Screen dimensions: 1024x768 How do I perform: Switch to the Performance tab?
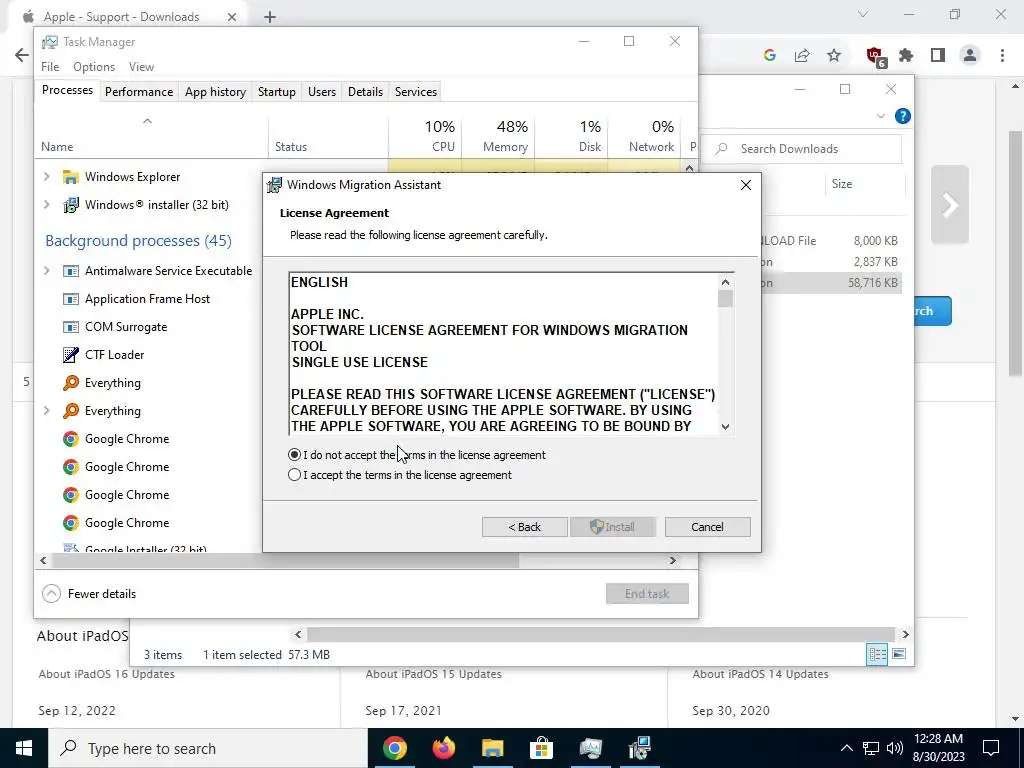pyautogui.click(x=139, y=92)
